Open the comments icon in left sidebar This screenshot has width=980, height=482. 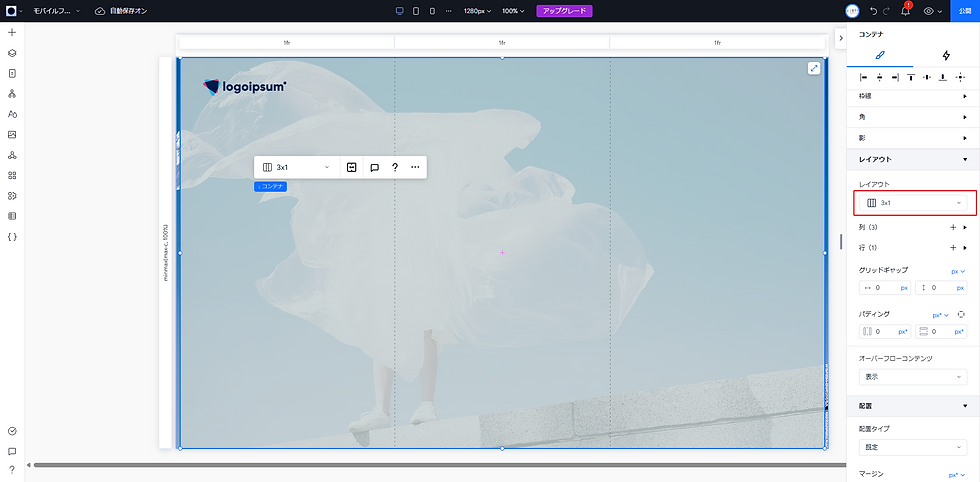point(12,451)
